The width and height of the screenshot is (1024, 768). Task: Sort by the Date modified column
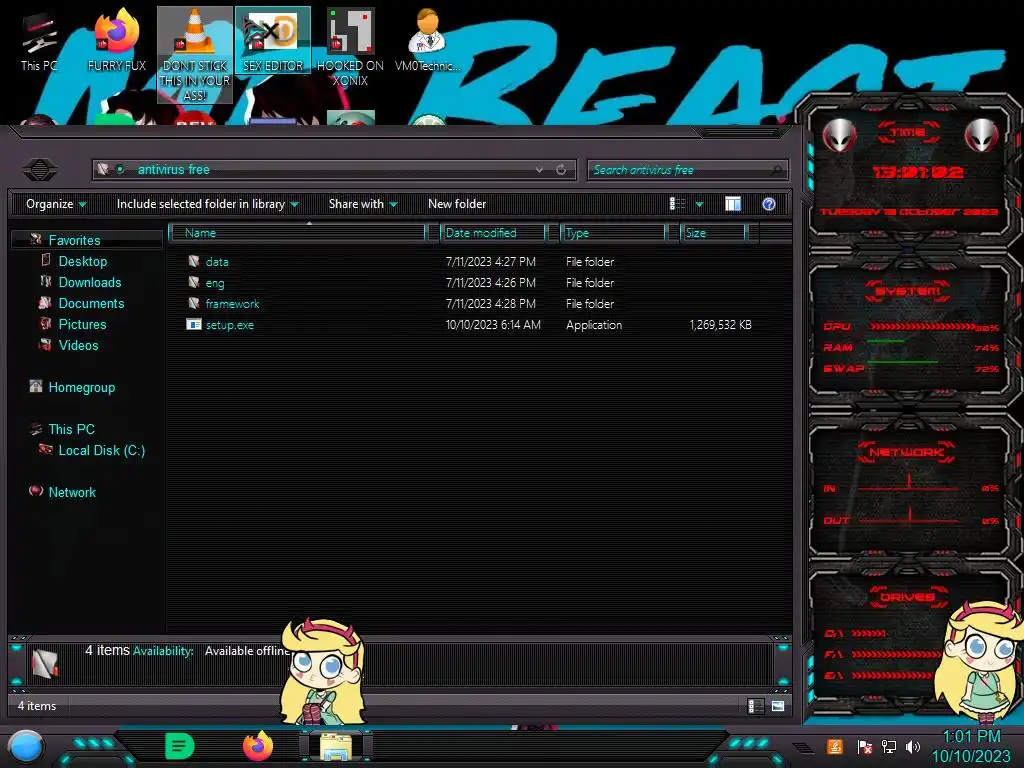[x=493, y=232]
